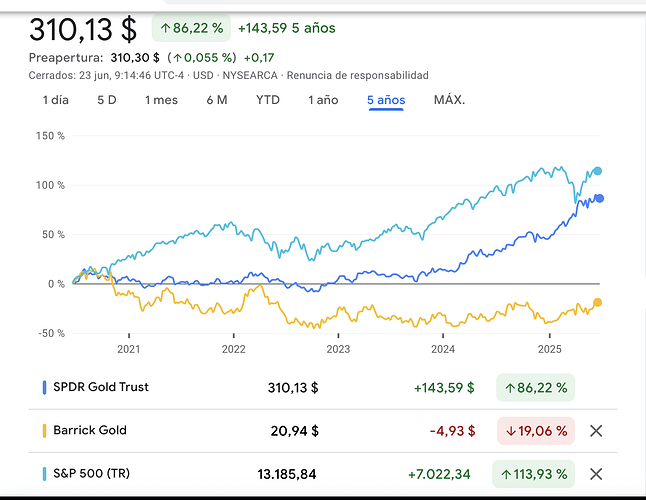Viewport: 646px width, 500px height.
Task: Click the 2023 axis label
Action: [x=338, y=349]
